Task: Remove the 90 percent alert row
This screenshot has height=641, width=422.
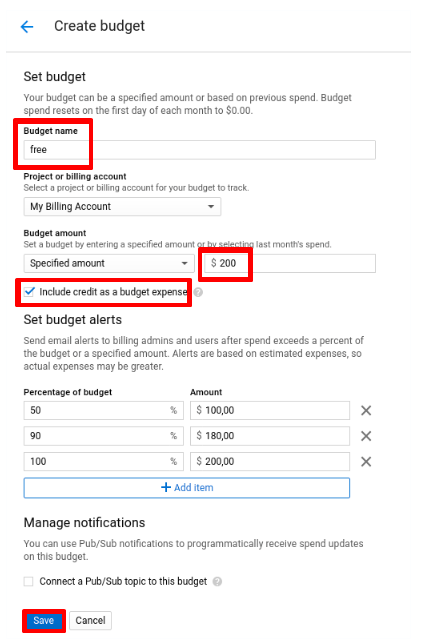Action: pyautogui.click(x=366, y=436)
